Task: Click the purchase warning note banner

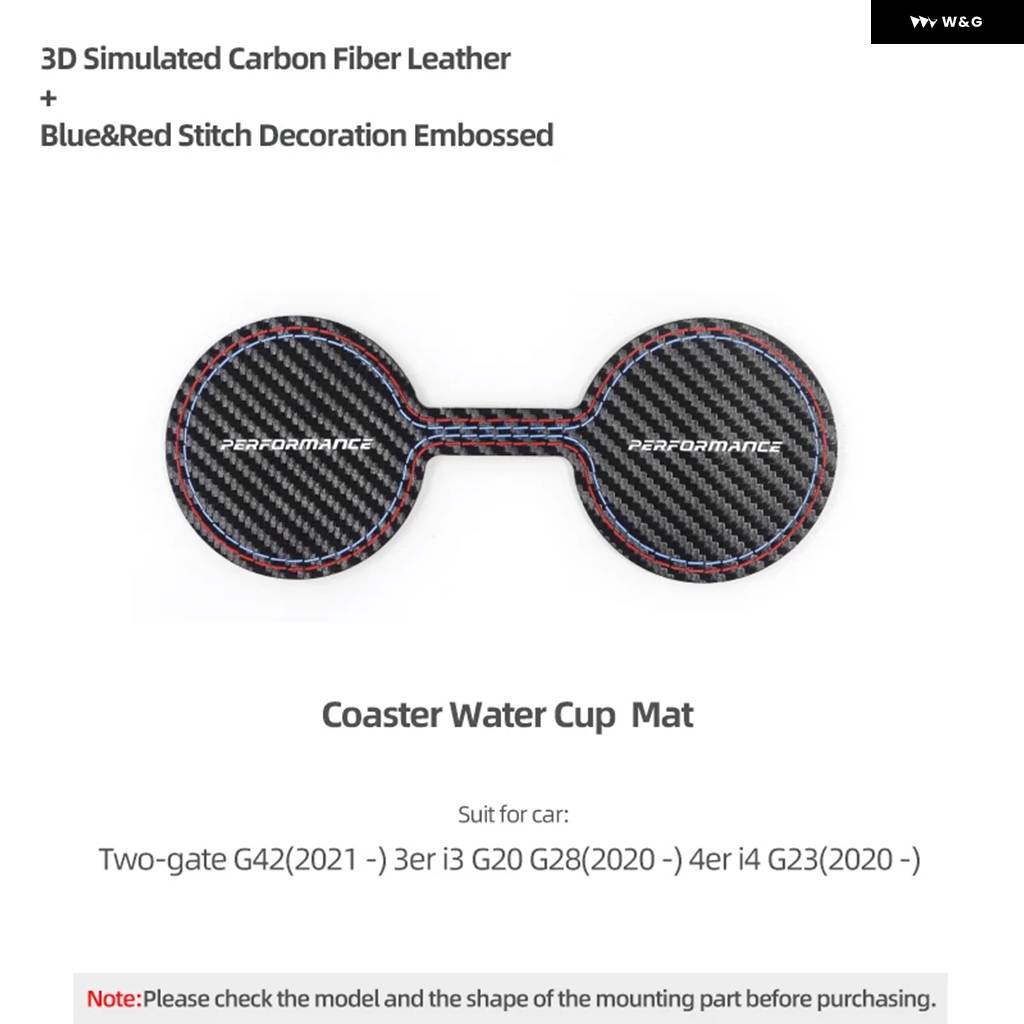Action: click(x=510, y=998)
